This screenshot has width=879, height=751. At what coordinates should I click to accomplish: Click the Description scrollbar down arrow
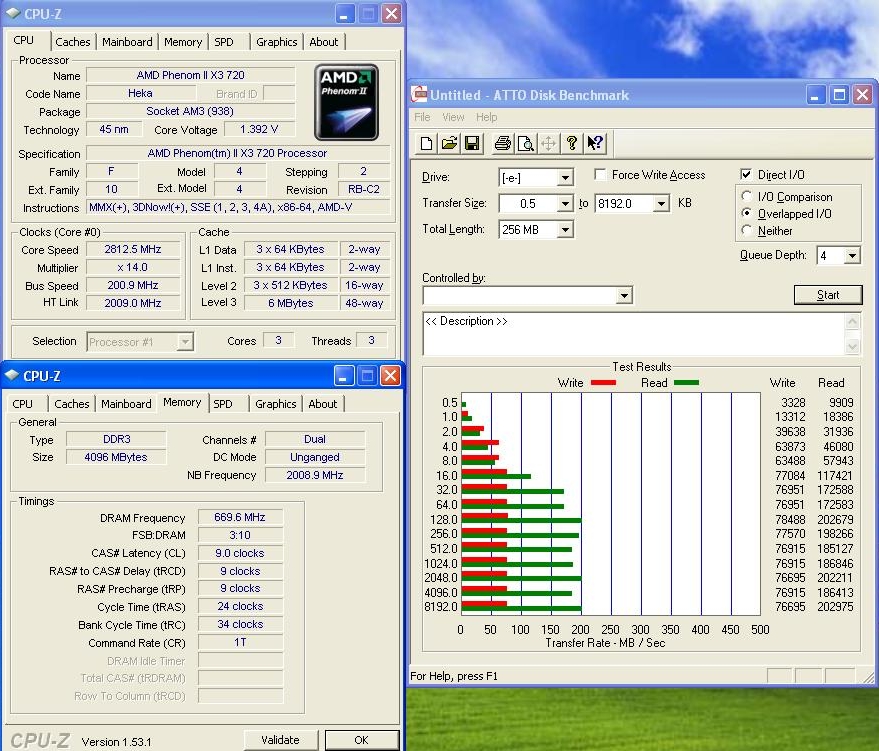pos(852,347)
